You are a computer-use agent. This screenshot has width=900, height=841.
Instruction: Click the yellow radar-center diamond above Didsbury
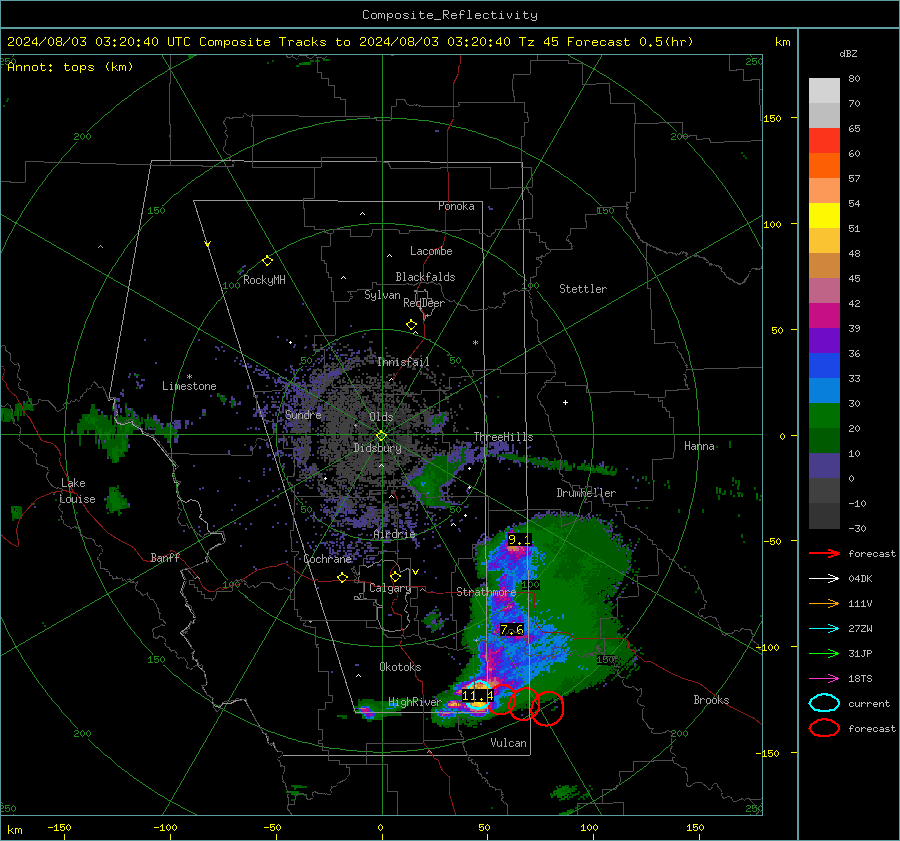tap(381, 435)
